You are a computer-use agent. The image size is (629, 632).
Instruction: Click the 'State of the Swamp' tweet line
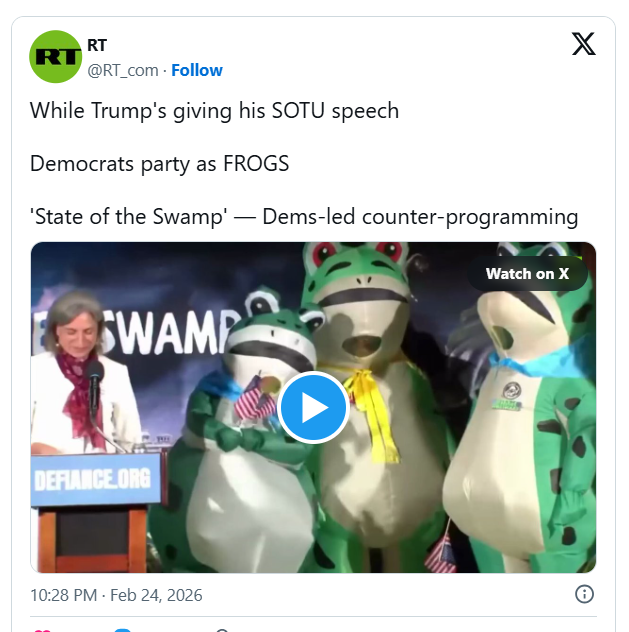click(x=304, y=216)
